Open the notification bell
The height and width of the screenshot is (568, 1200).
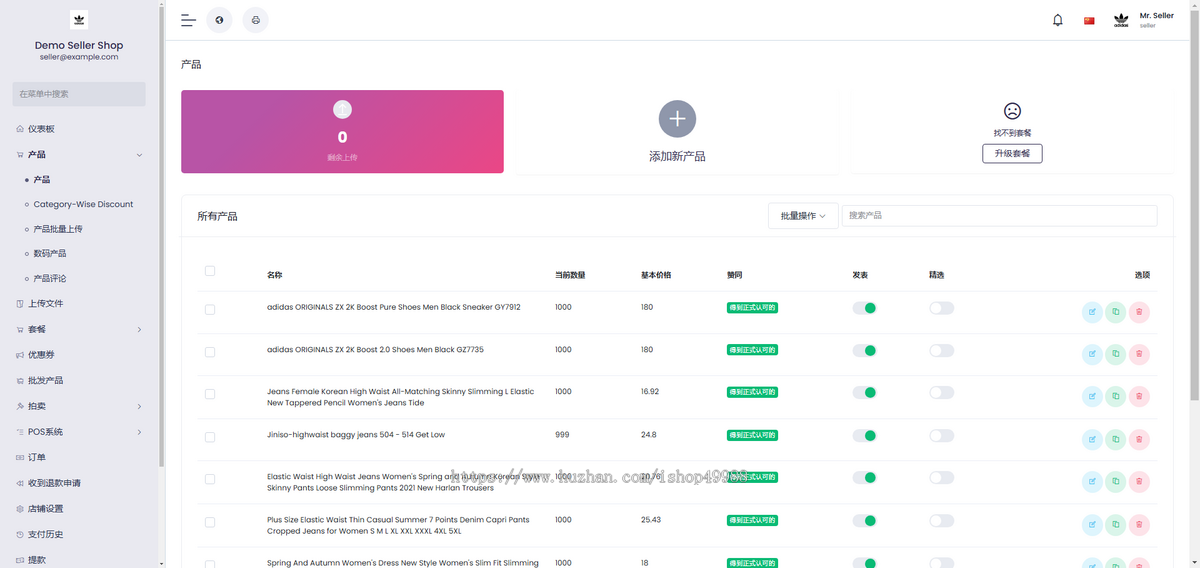point(1058,20)
